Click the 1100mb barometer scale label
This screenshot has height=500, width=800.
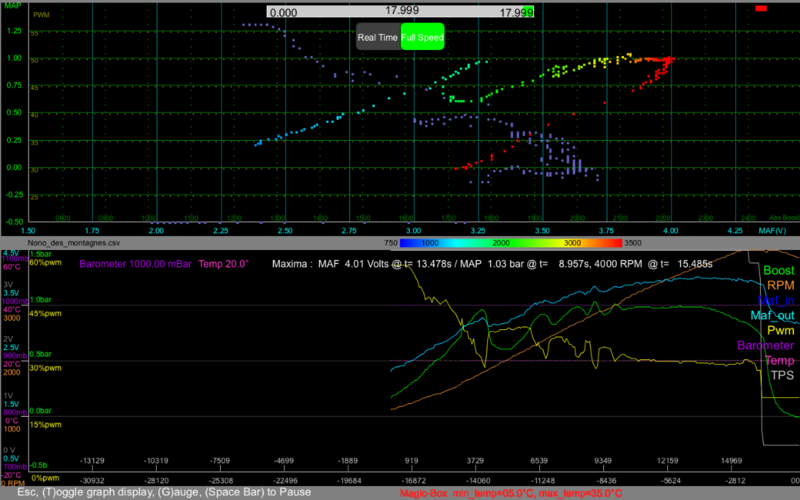click(x=15, y=259)
